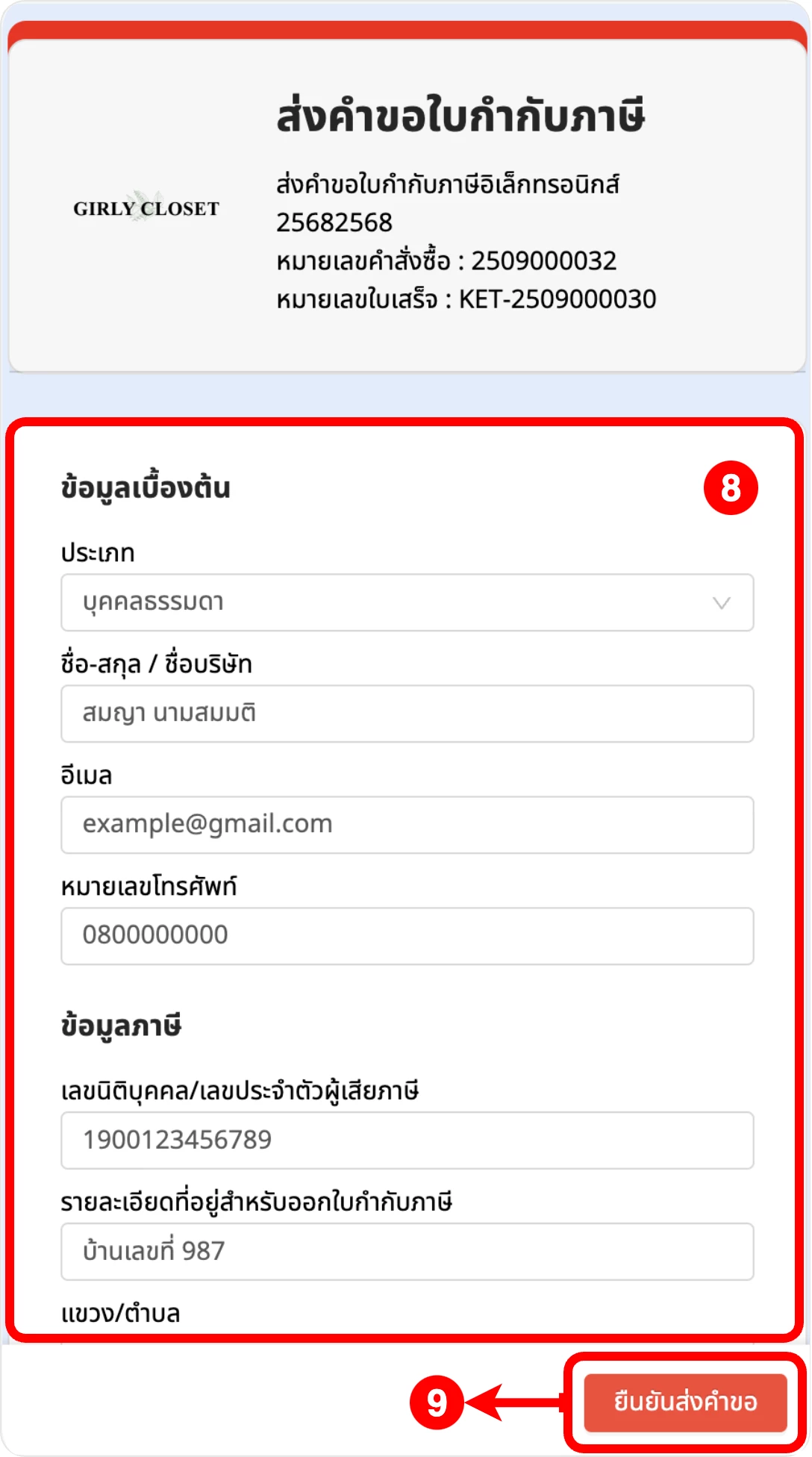Click the ส่งคำขอใบกำกับภาษี page heading
The height and width of the screenshot is (1457, 812).
click(x=460, y=117)
